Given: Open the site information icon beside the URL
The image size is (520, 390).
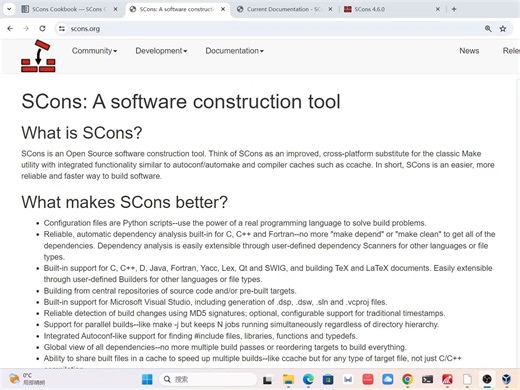Looking at the screenshot, I should click(x=62, y=29).
